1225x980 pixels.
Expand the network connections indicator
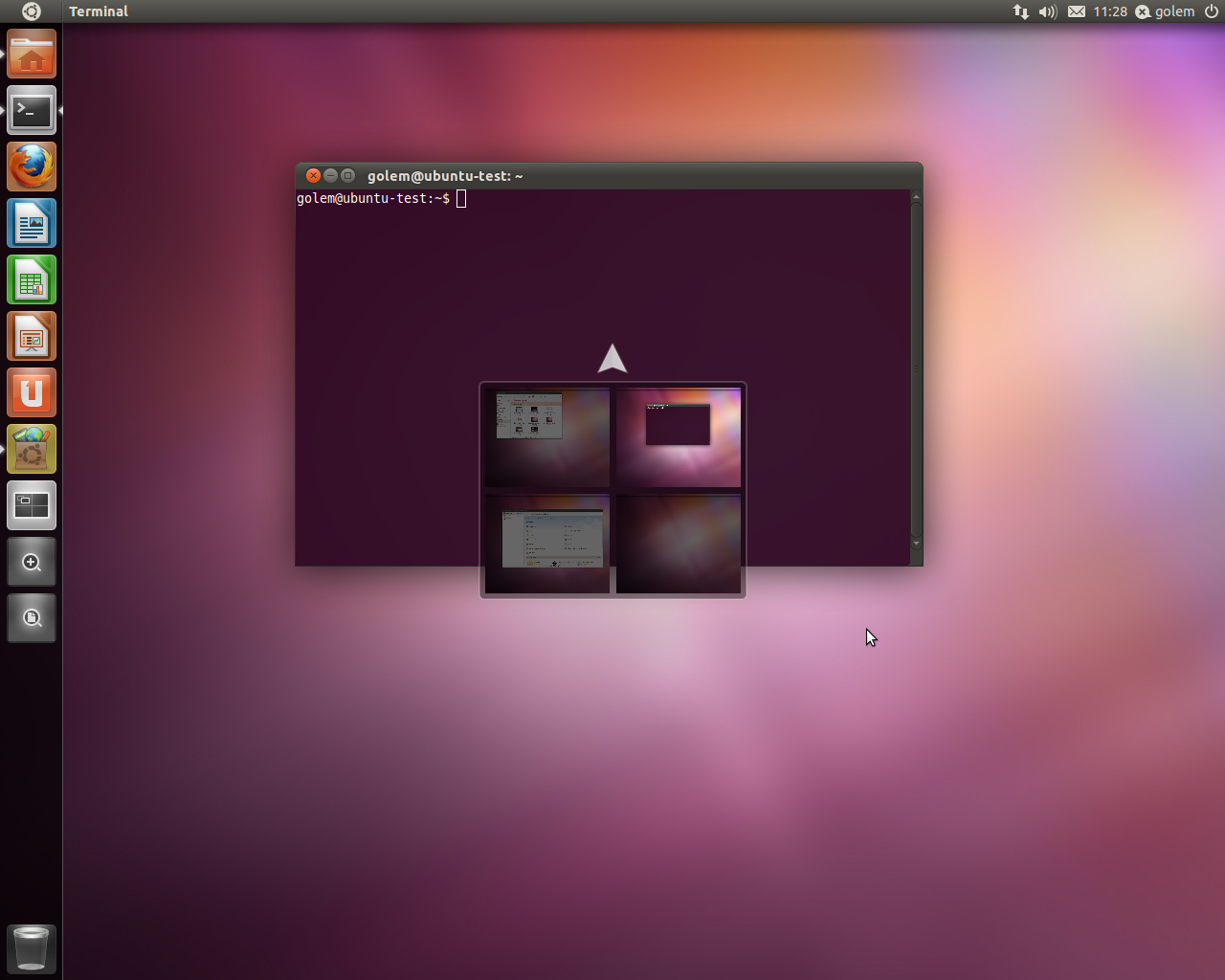click(x=1020, y=11)
